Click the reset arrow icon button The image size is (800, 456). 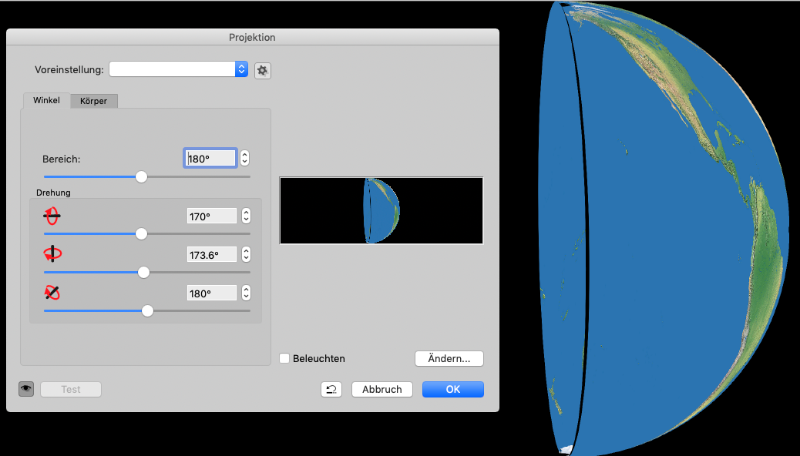pos(331,389)
